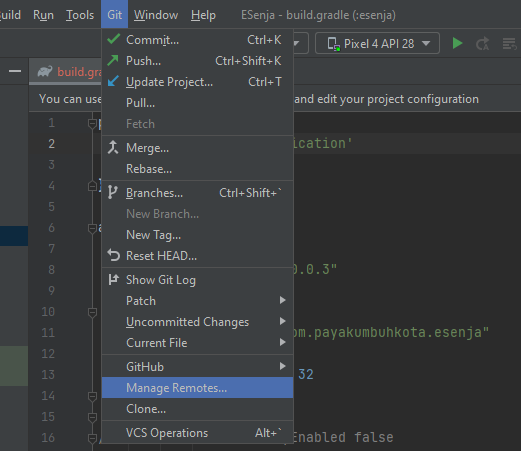Open the VCS Operations popup entry

click(197, 433)
